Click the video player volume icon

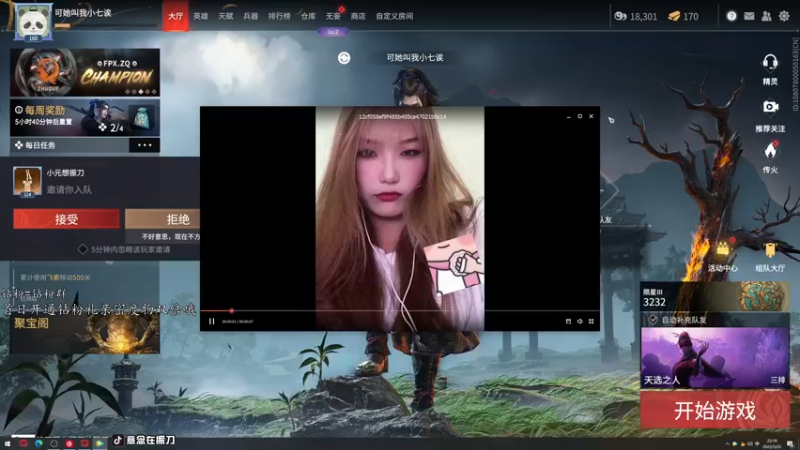(x=580, y=321)
